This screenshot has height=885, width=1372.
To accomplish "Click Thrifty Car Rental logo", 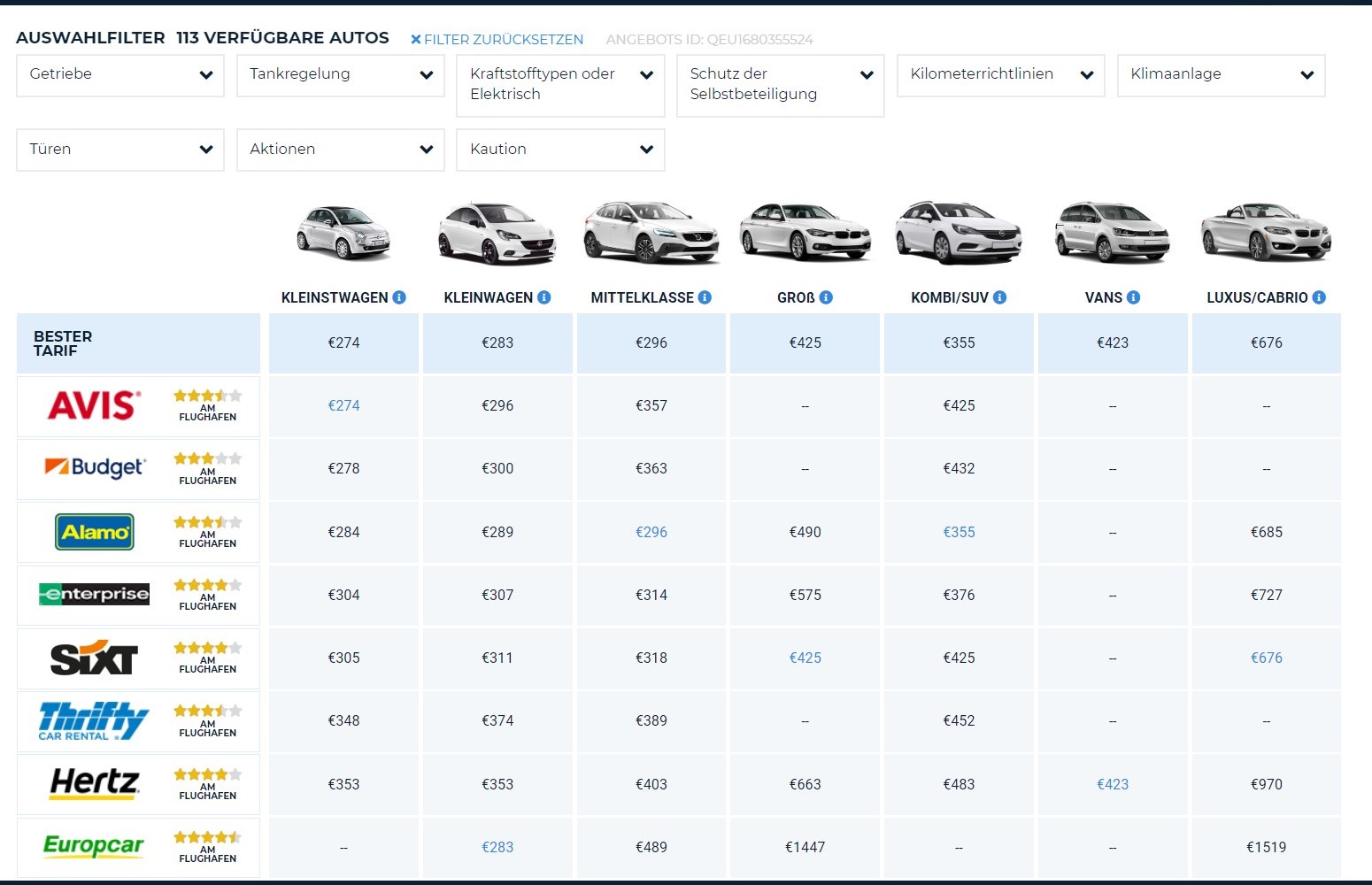I will pyautogui.click(x=93, y=720).
